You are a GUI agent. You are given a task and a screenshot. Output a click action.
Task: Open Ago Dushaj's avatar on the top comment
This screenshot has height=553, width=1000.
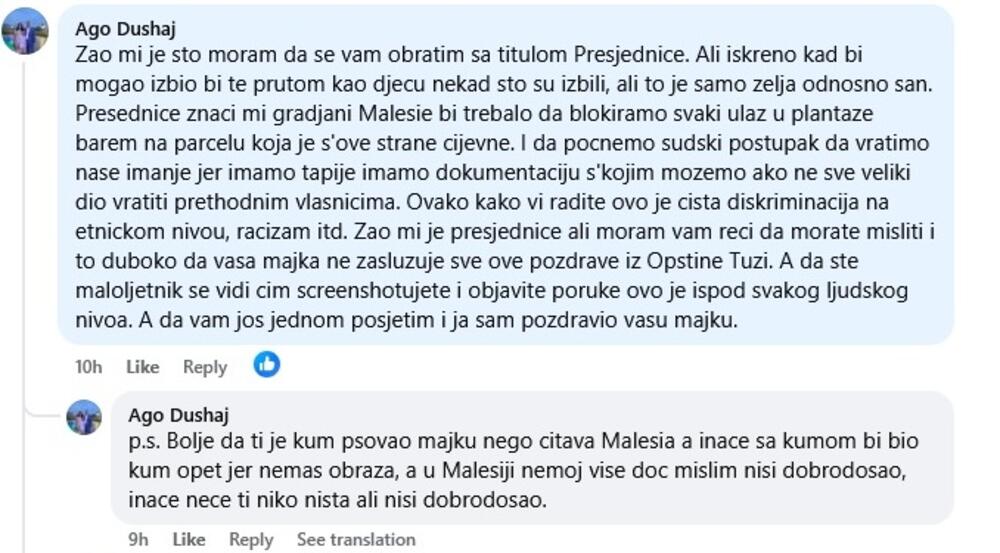(x=25, y=31)
